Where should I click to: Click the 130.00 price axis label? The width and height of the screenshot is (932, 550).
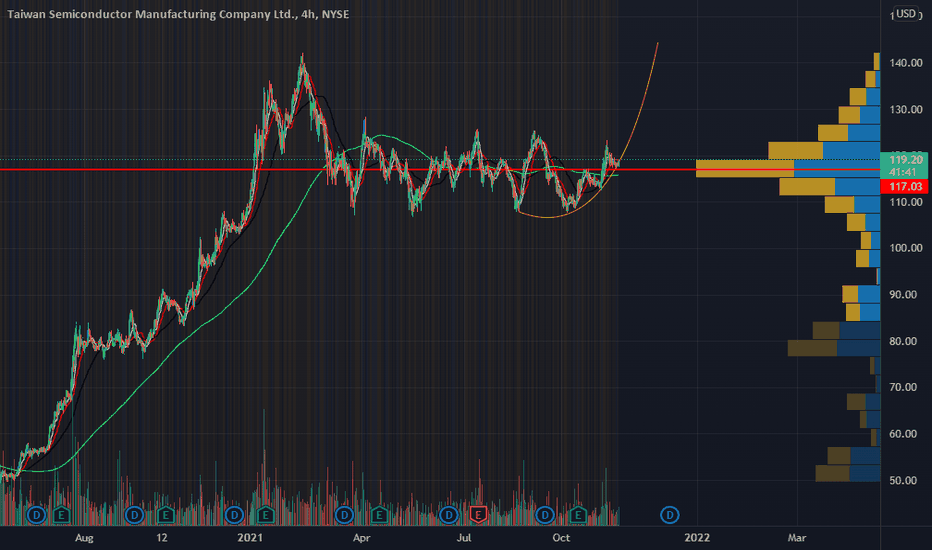906,109
